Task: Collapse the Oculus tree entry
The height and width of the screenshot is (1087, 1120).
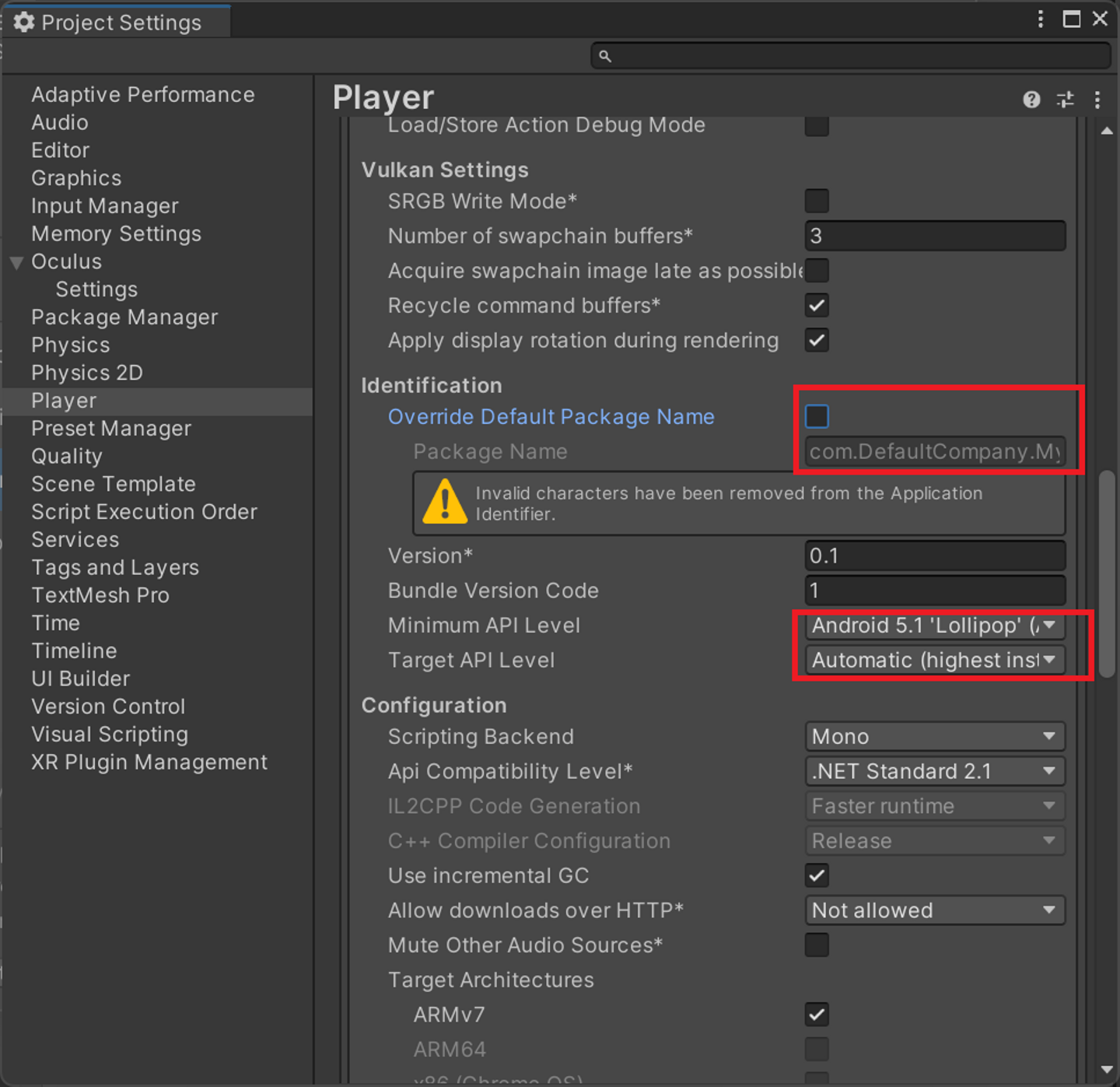Action: pos(16,262)
